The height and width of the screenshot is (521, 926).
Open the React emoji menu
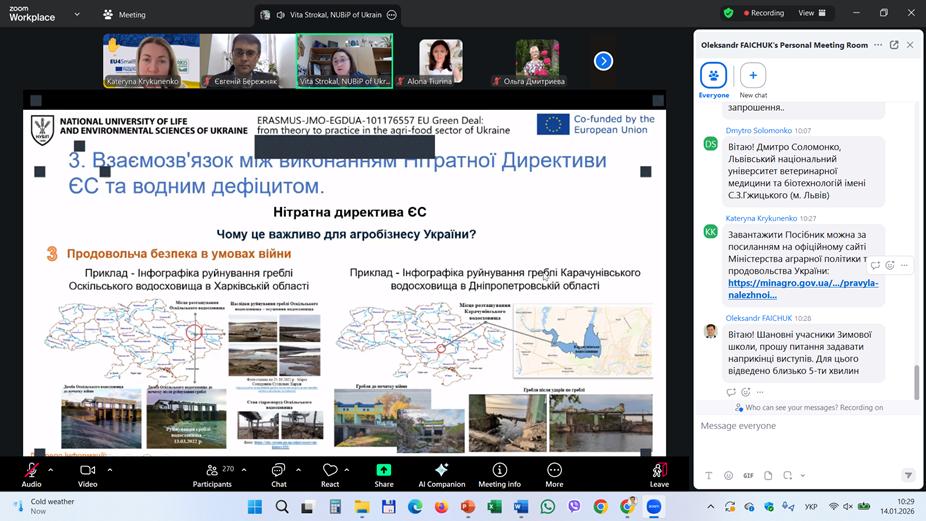pyautogui.click(x=330, y=472)
